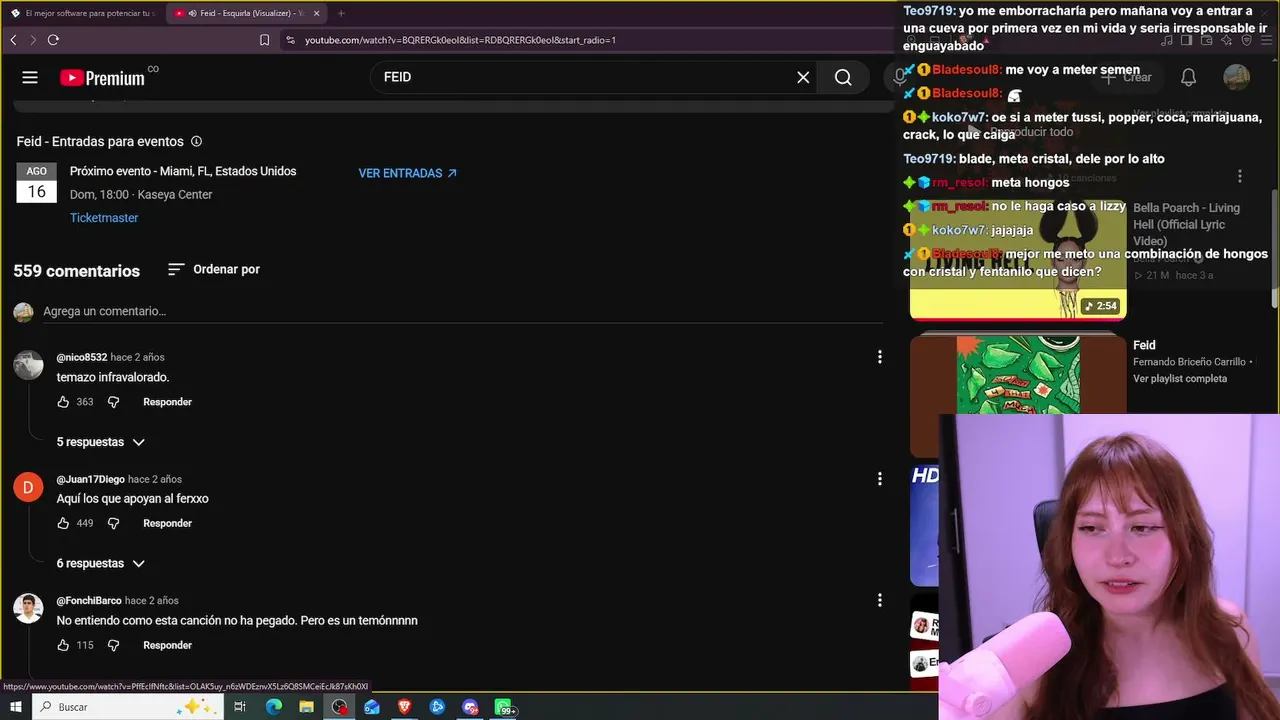Open options for the Bella Poarch video
1280x720 pixels.
pos(1240,176)
